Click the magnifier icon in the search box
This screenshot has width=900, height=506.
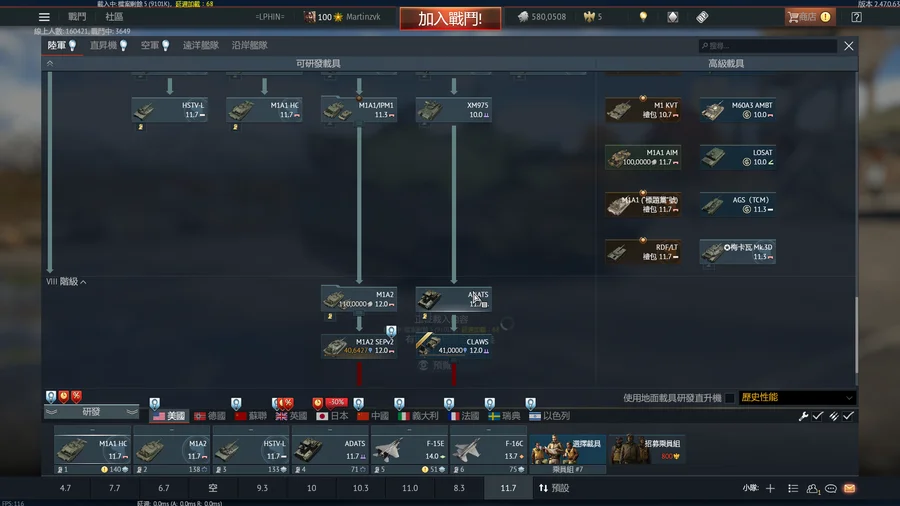[705, 46]
